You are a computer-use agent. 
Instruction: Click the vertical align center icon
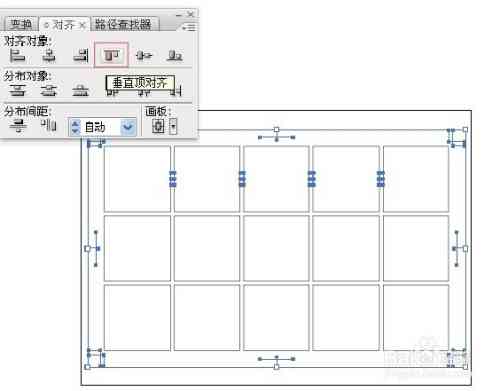tap(144, 55)
